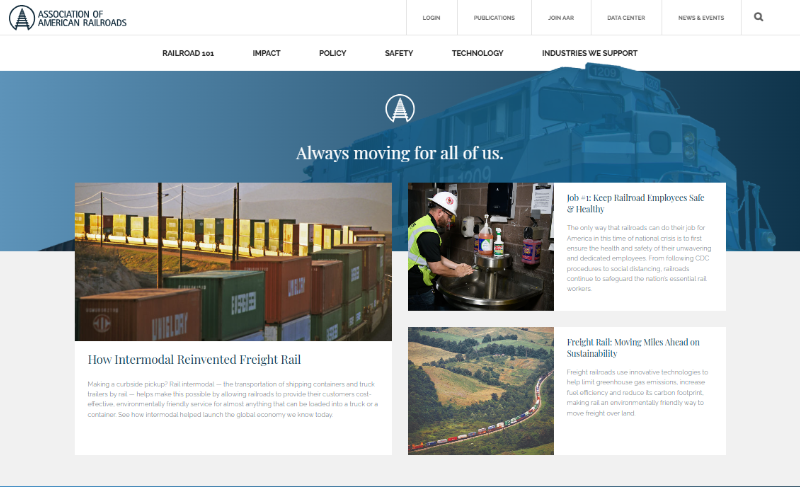800x487 pixels.
Task: Read Freight Rail Sustainability article title
Action: (x=633, y=347)
